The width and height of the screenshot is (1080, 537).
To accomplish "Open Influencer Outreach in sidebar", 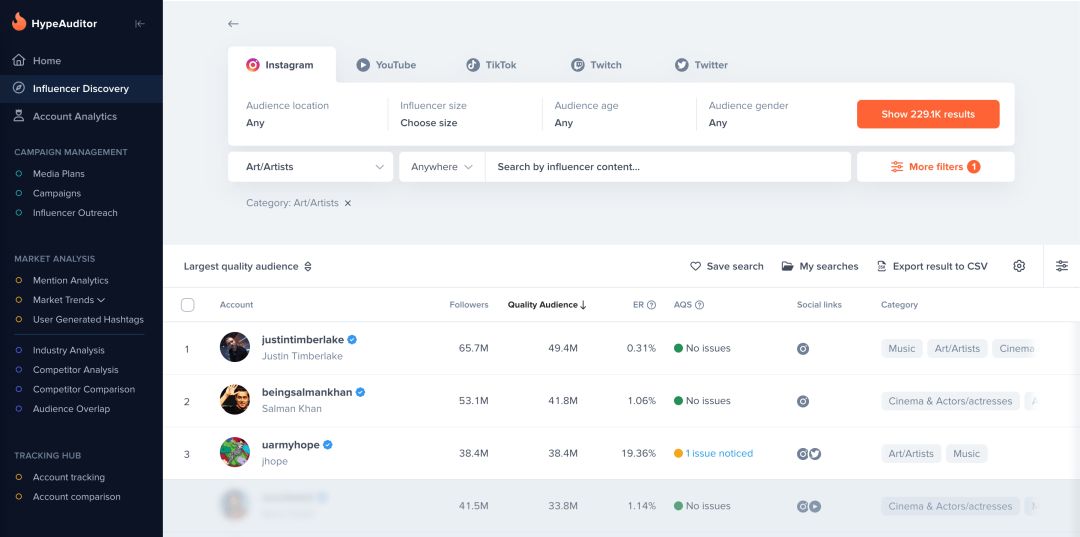I will tap(75, 213).
